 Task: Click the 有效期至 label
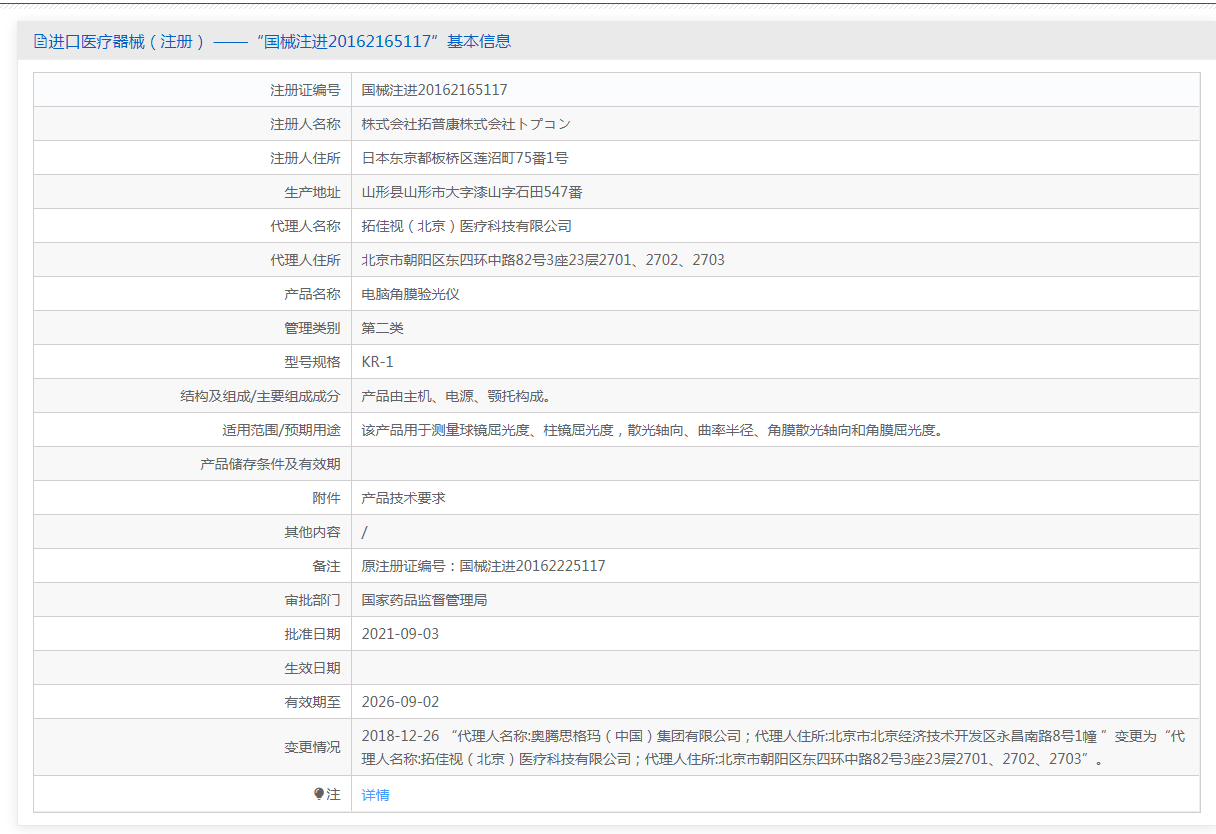pos(312,702)
